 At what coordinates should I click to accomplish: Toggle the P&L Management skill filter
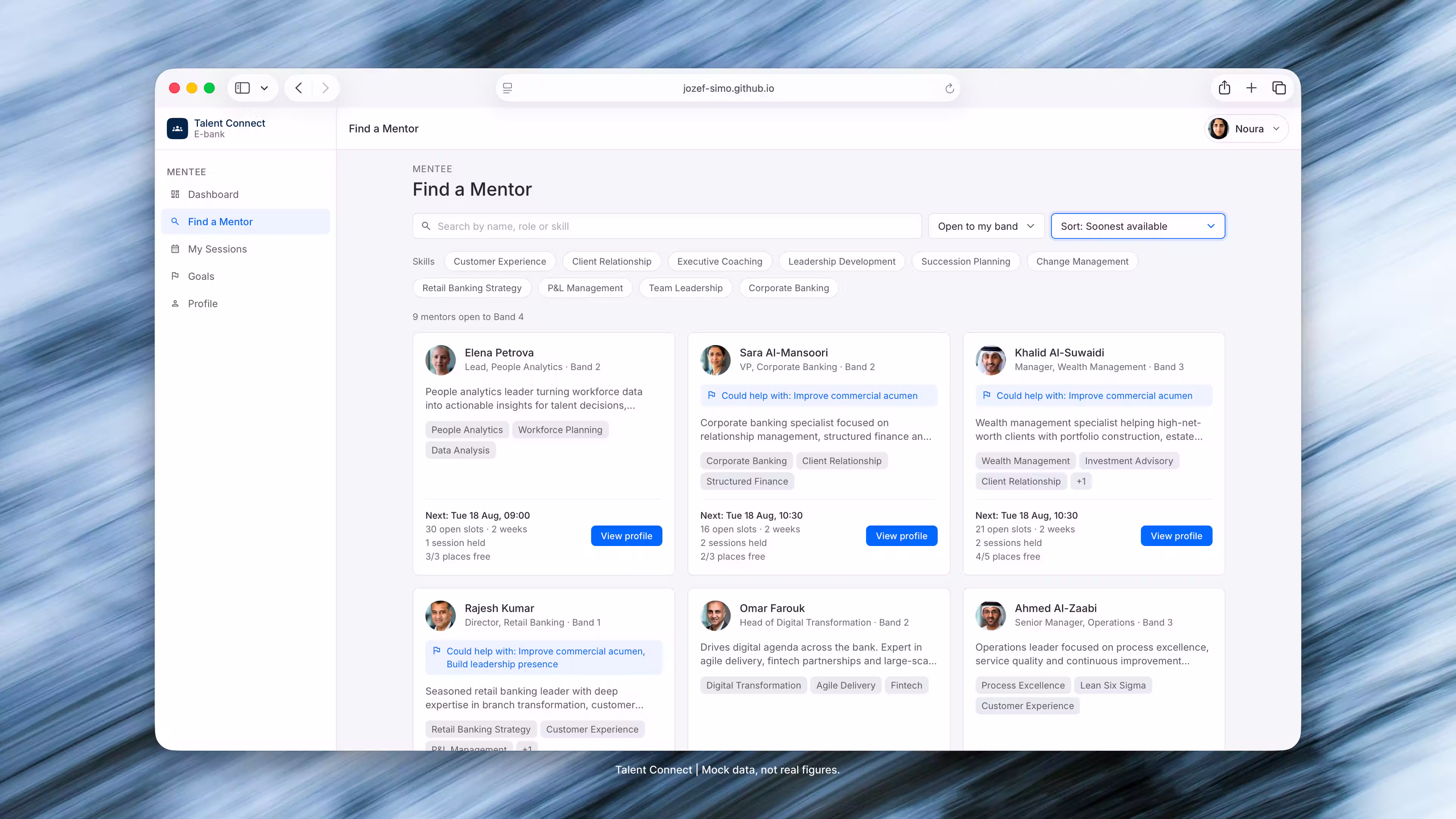pos(585,288)
